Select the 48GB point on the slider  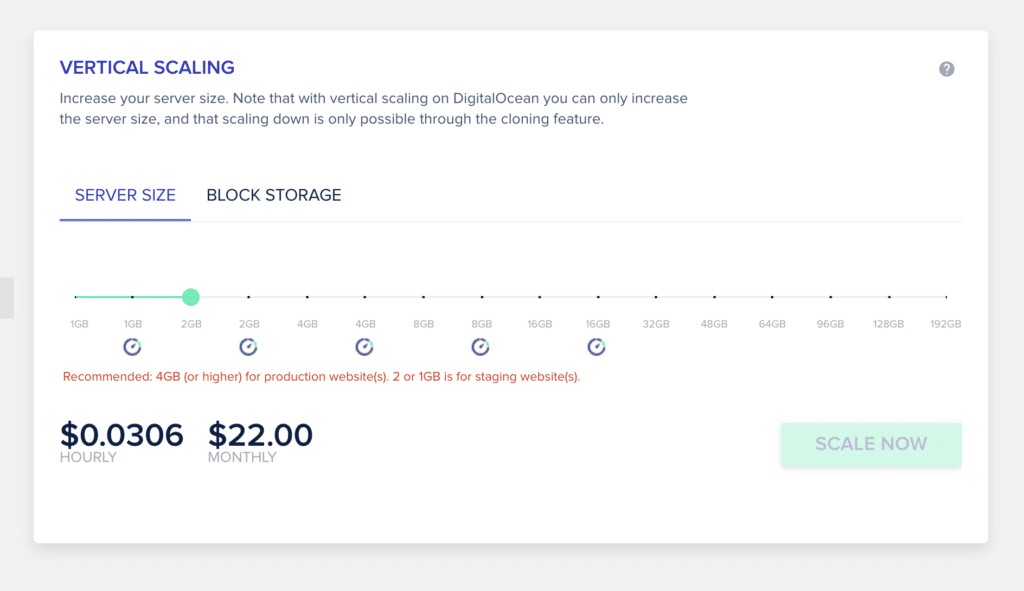tap(714, 297)
